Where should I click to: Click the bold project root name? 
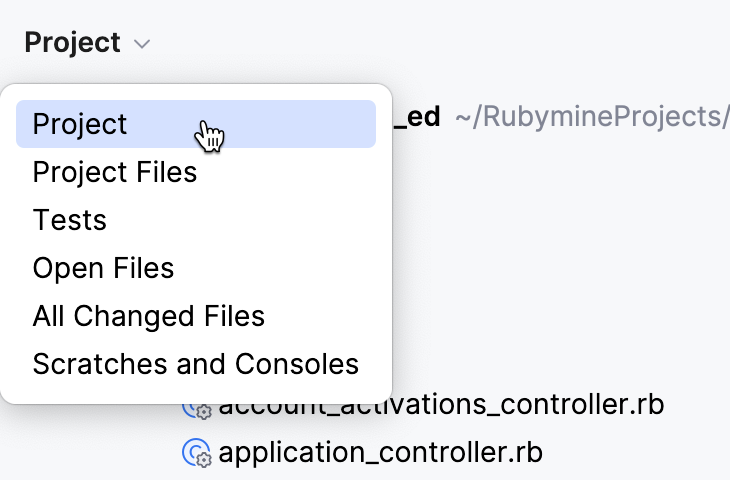(418, 117)
